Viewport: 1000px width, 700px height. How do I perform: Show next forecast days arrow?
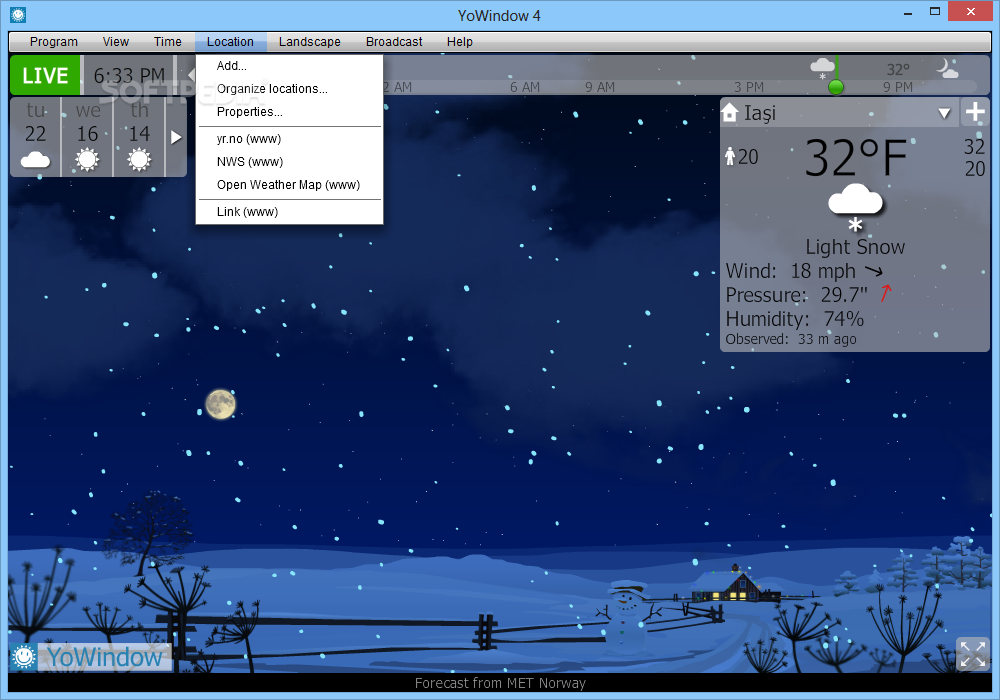[176, 137]
